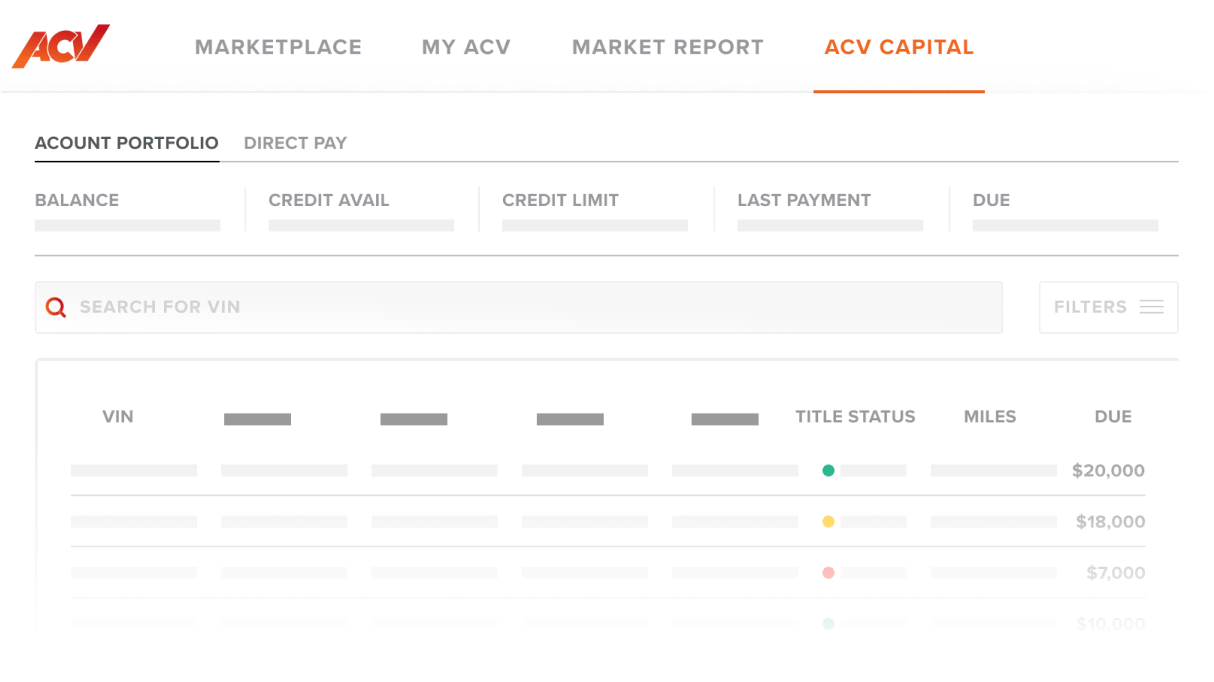Switch to the Direct Pay tab
This screenshot has width=1214, height=682.
[295, 143]
